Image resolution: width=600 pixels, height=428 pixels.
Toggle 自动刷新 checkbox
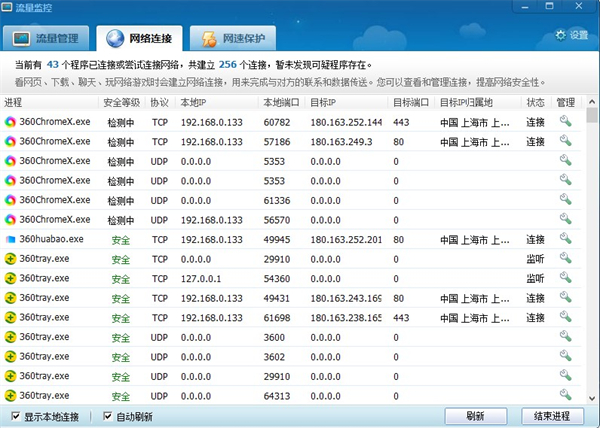(x=108, y=416)
